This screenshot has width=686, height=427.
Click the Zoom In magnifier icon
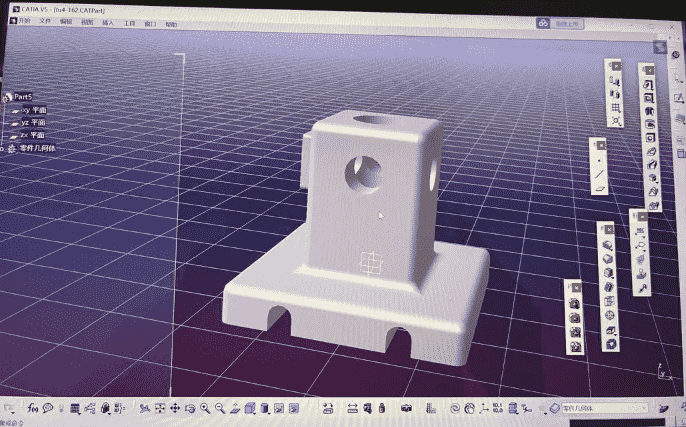(205, 408)
